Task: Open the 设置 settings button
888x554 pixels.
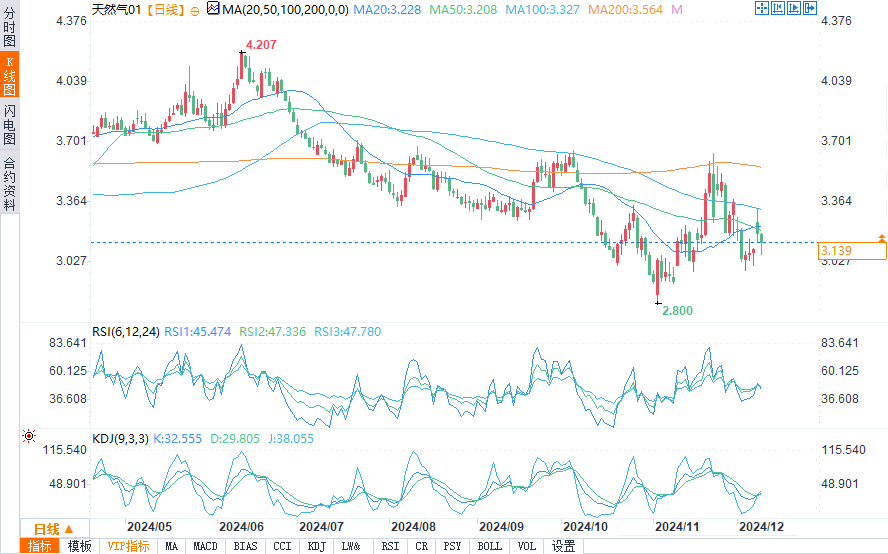Action: click(x=563, y=546)
